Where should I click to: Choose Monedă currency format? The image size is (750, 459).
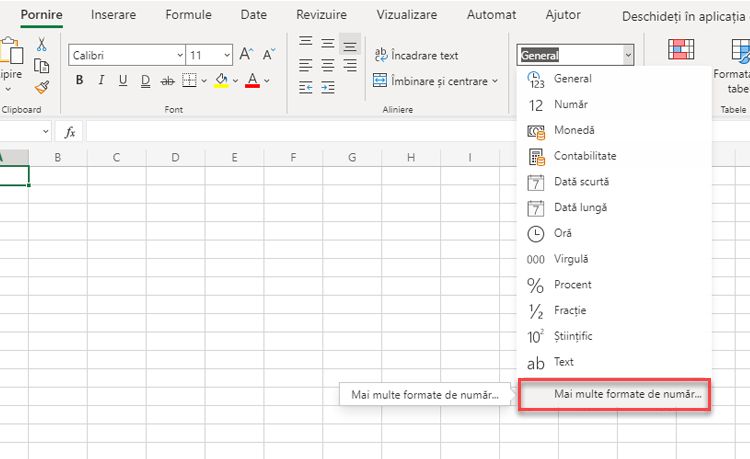pyautogui.click(x=615, y=131)
